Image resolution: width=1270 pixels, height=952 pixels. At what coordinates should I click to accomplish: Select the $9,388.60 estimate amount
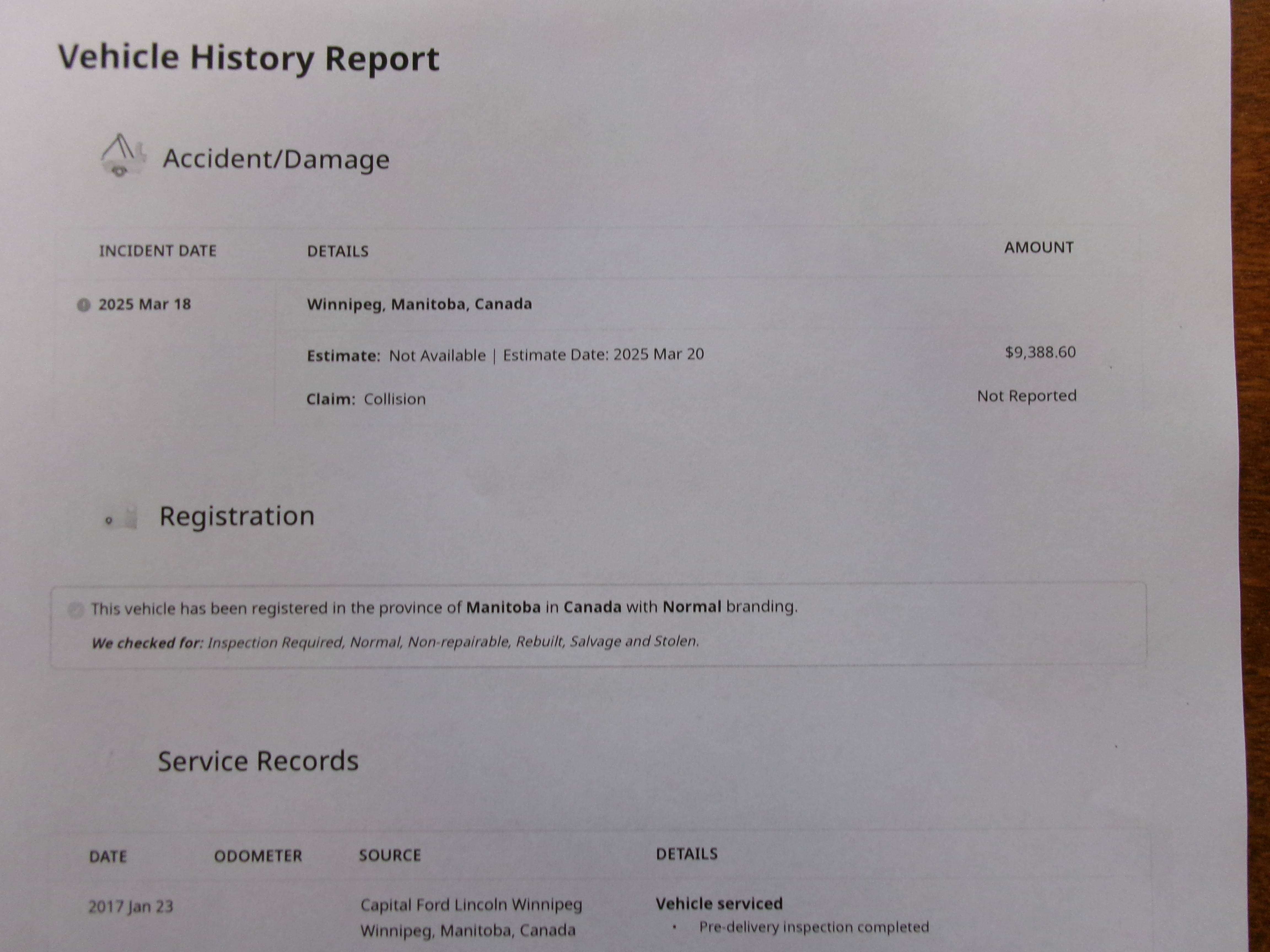[1040, 352]
